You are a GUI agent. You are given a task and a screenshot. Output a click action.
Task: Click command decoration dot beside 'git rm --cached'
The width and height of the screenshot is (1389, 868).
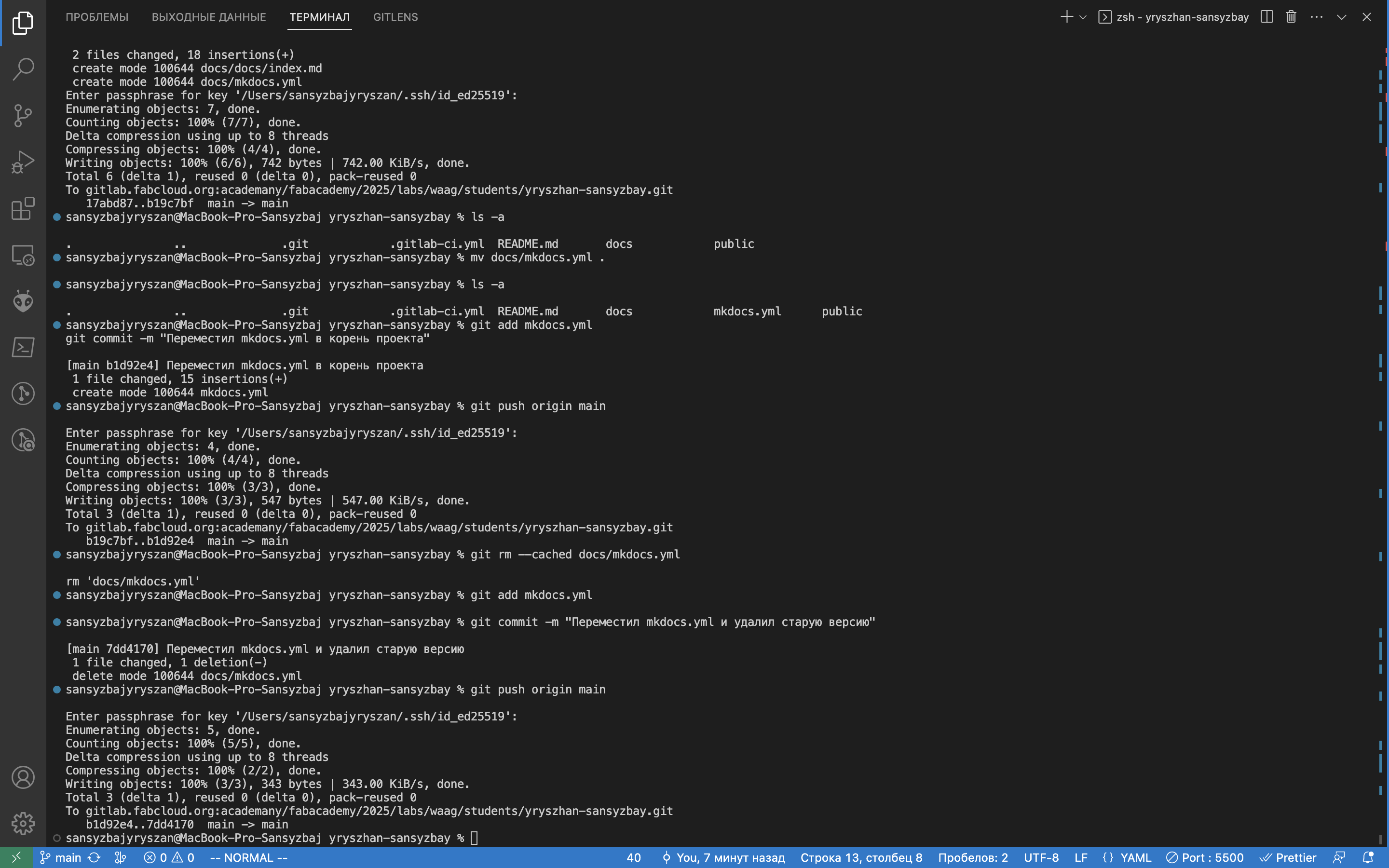[x=57, y=555]
